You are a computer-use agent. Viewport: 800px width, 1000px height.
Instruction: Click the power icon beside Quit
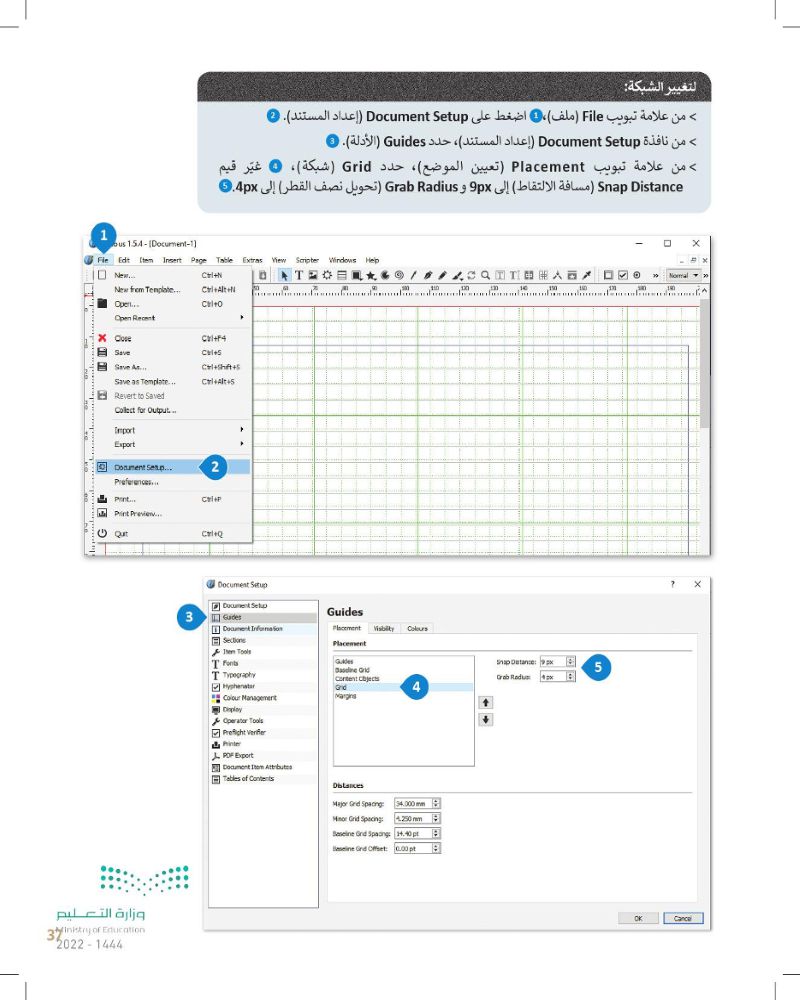coord(102,533)
